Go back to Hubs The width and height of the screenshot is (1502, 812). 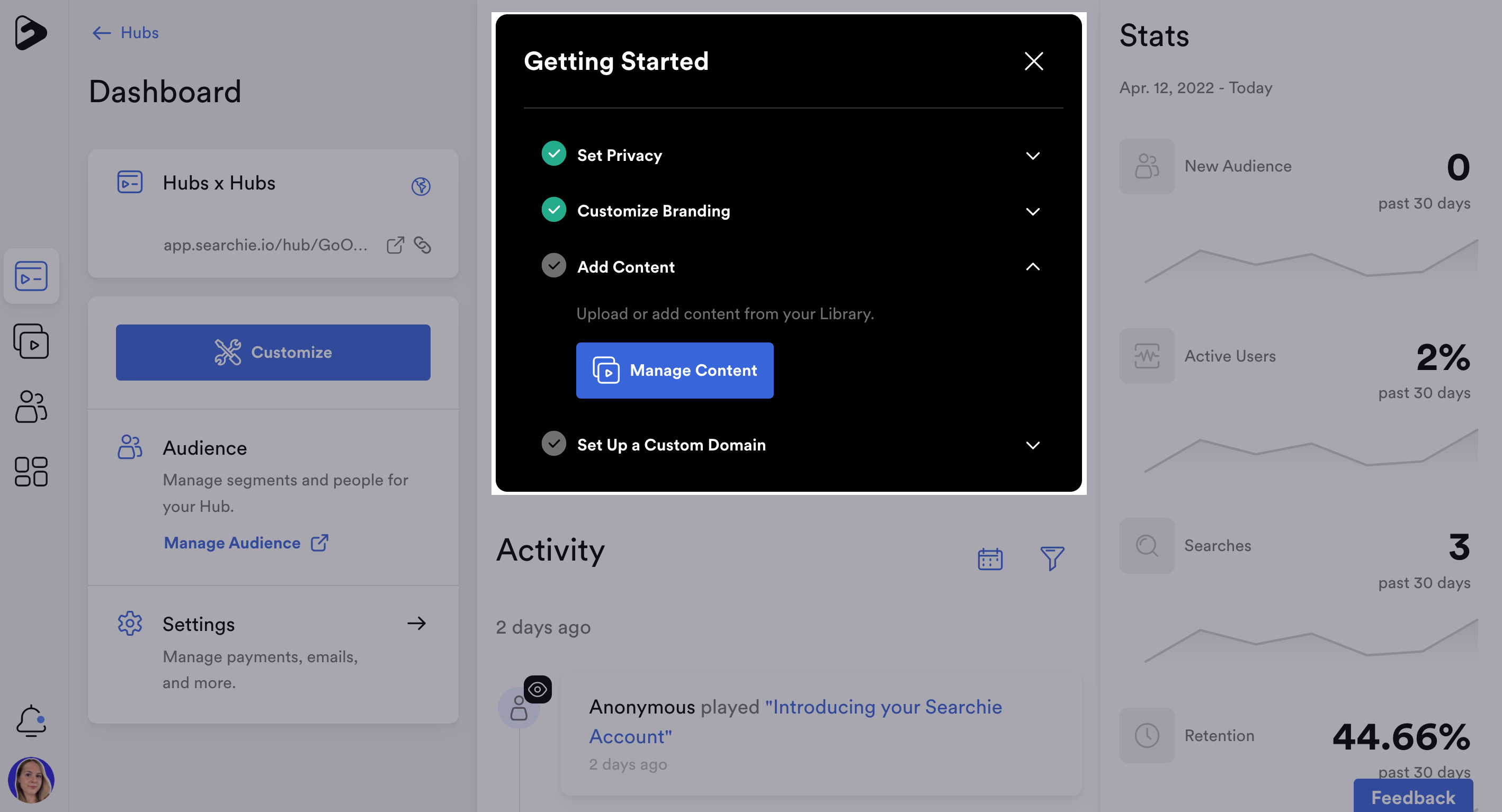126,33
